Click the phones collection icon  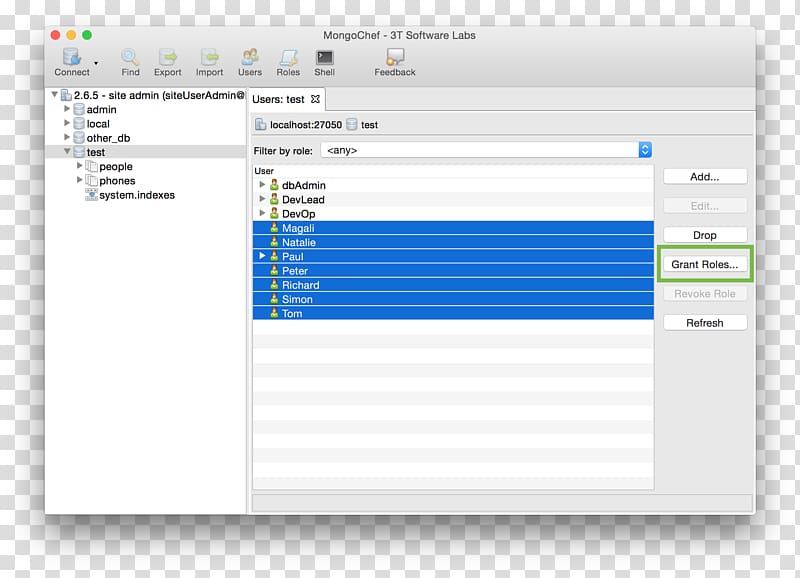click(91, 181)
